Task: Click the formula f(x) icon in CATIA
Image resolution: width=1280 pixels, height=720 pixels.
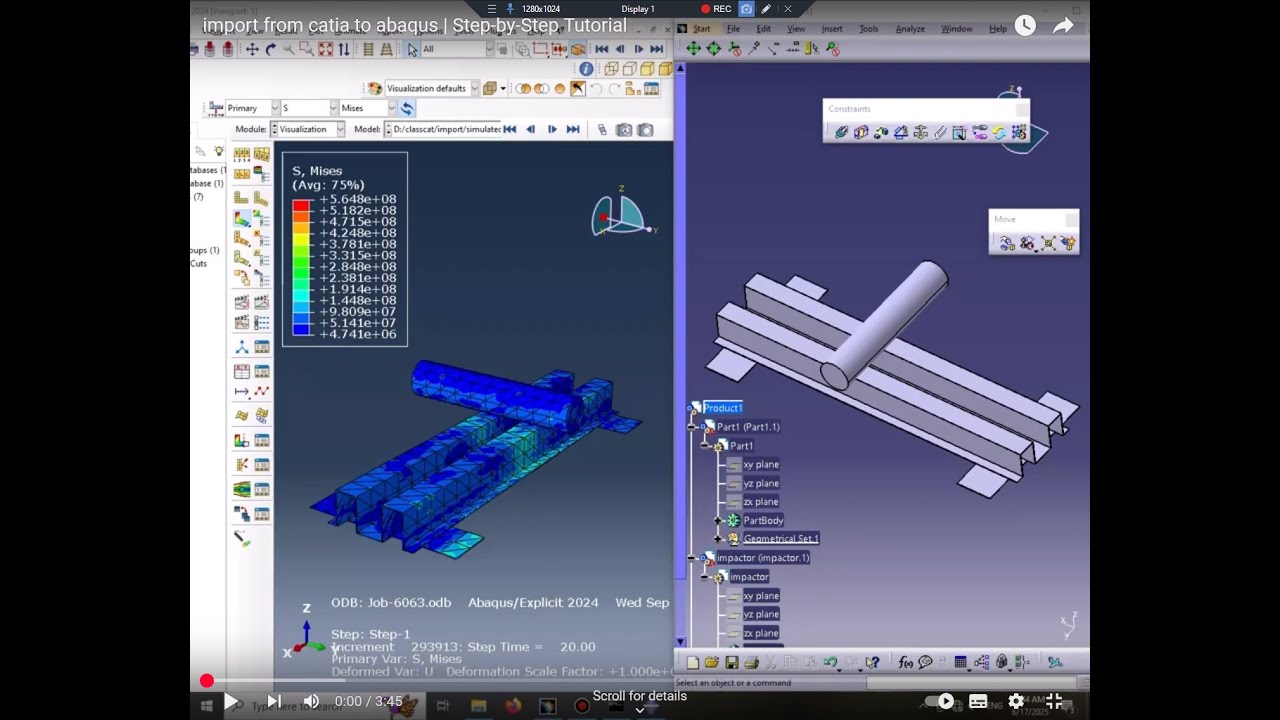Action: 906,662
